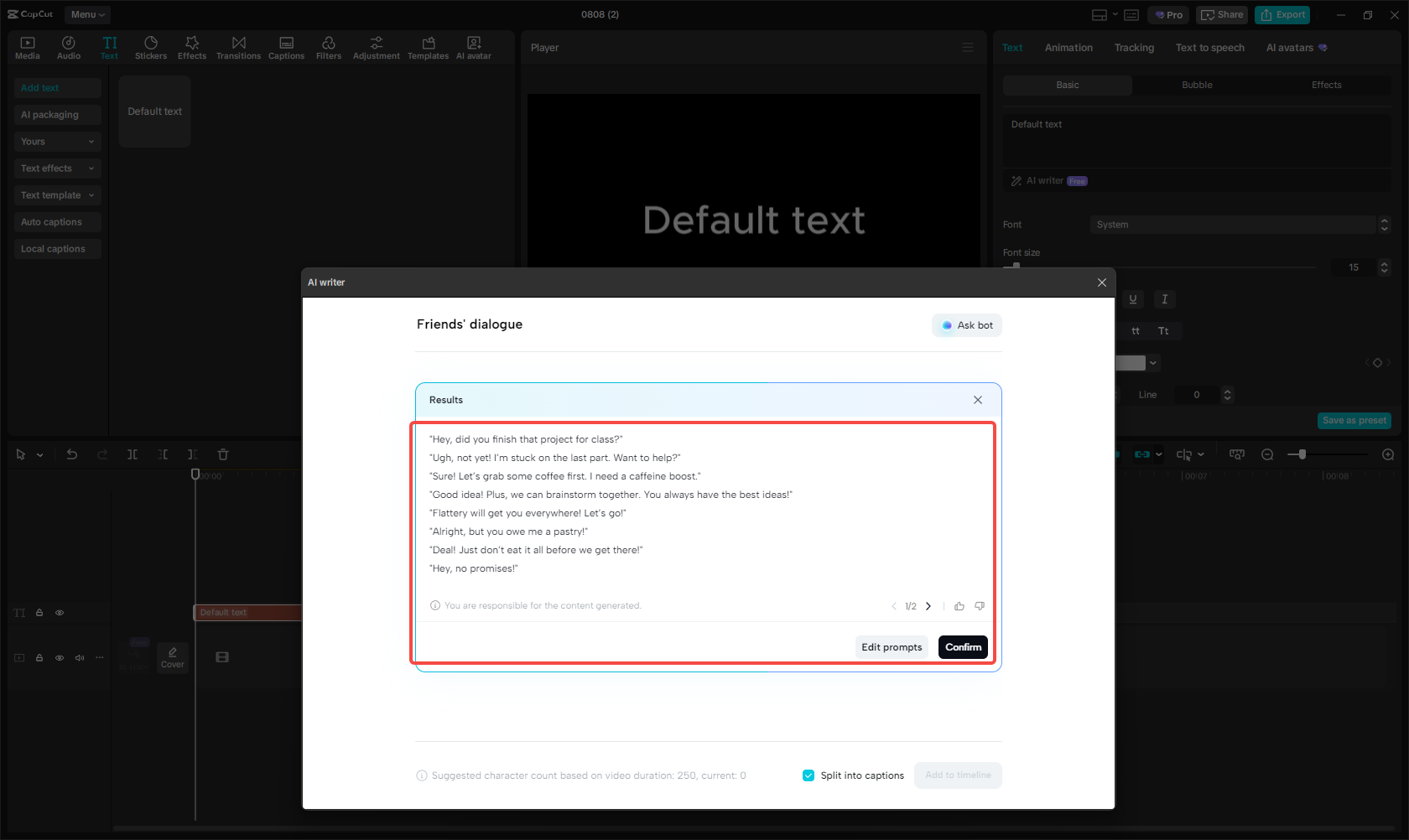Image resolution: width=1409 pixels, height=840 pixels.
Task: Click the thumbs down icon on results
Action: click(980, 606)
